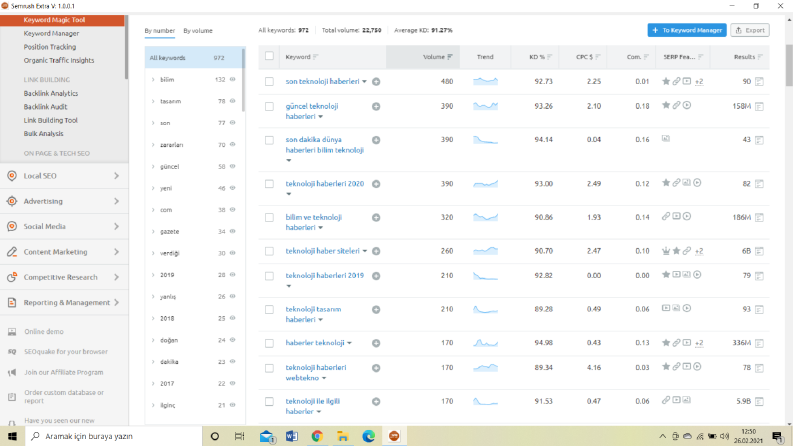Screen dimensions: 793x446
Task: Expand the 'zararları' keyword group
Action: coord(153,145)
